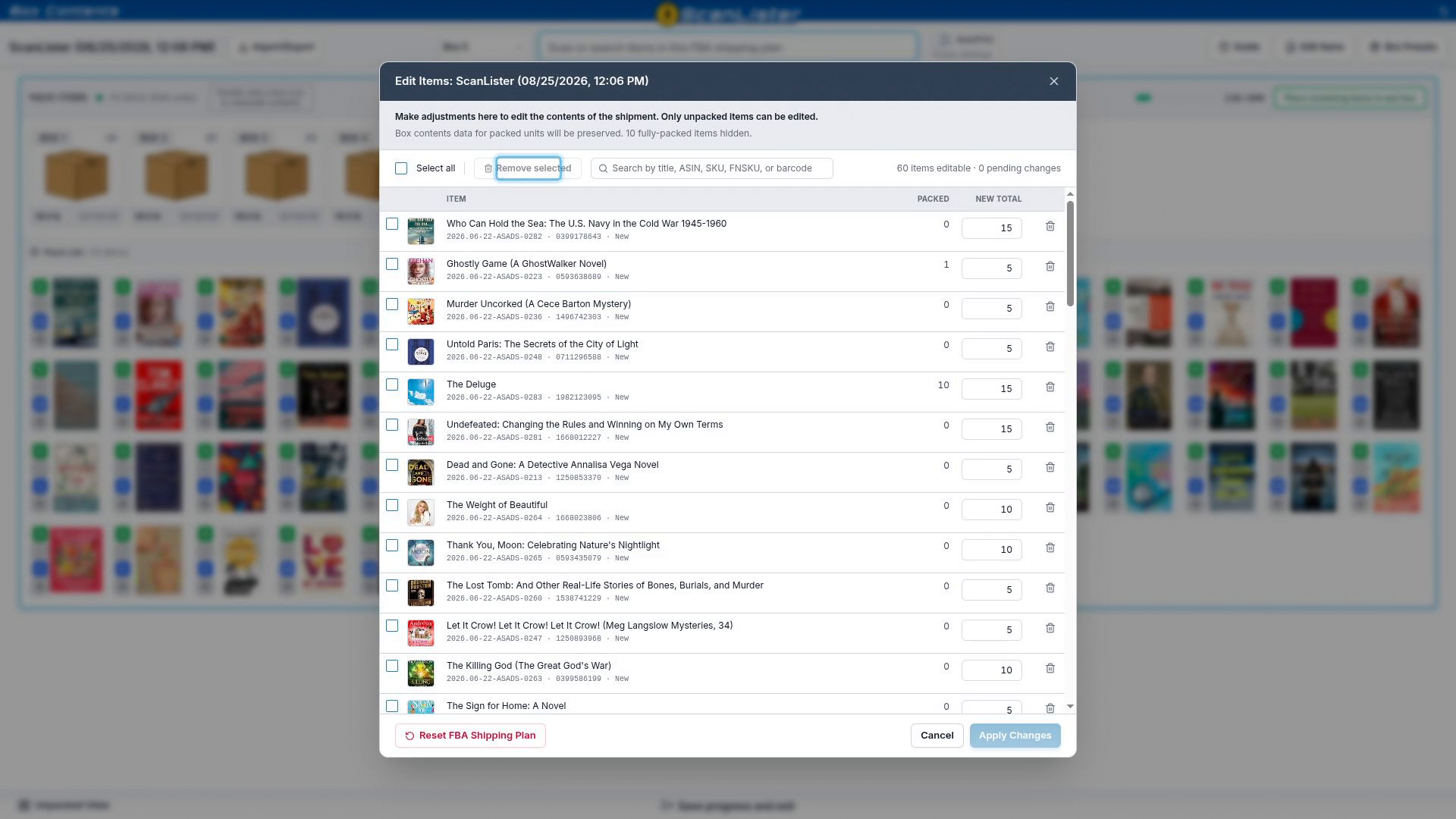Select The Deluge checkbox
Viewport: 1456px width, 819px height.
pyautogui.click(x=392, y=384)
